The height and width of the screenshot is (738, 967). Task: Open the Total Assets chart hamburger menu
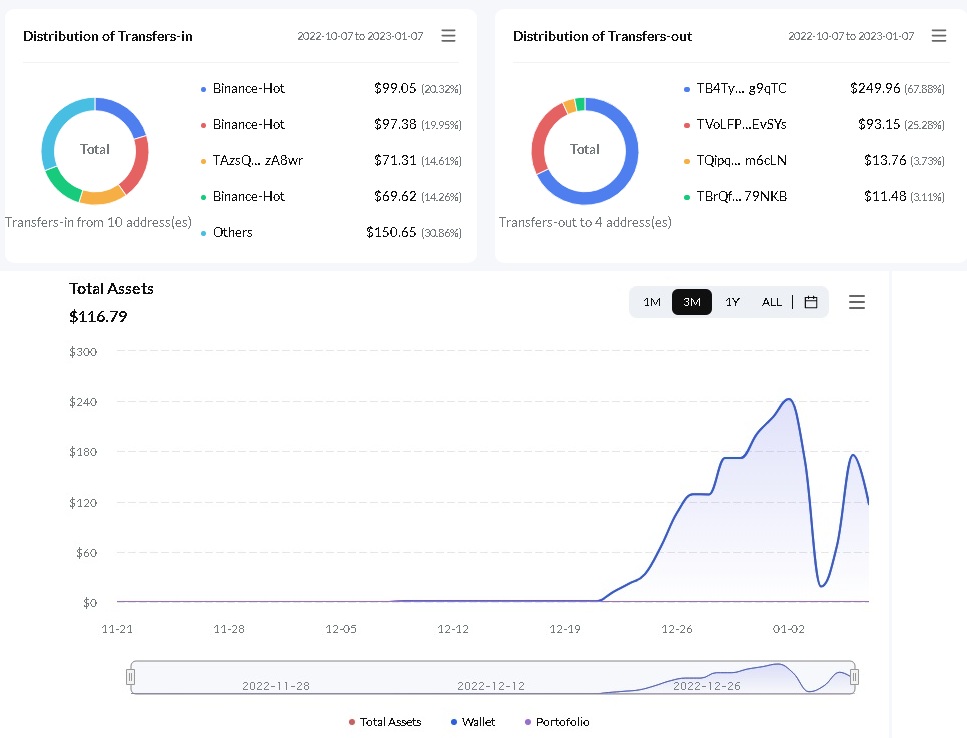click(x=857, y=302)
